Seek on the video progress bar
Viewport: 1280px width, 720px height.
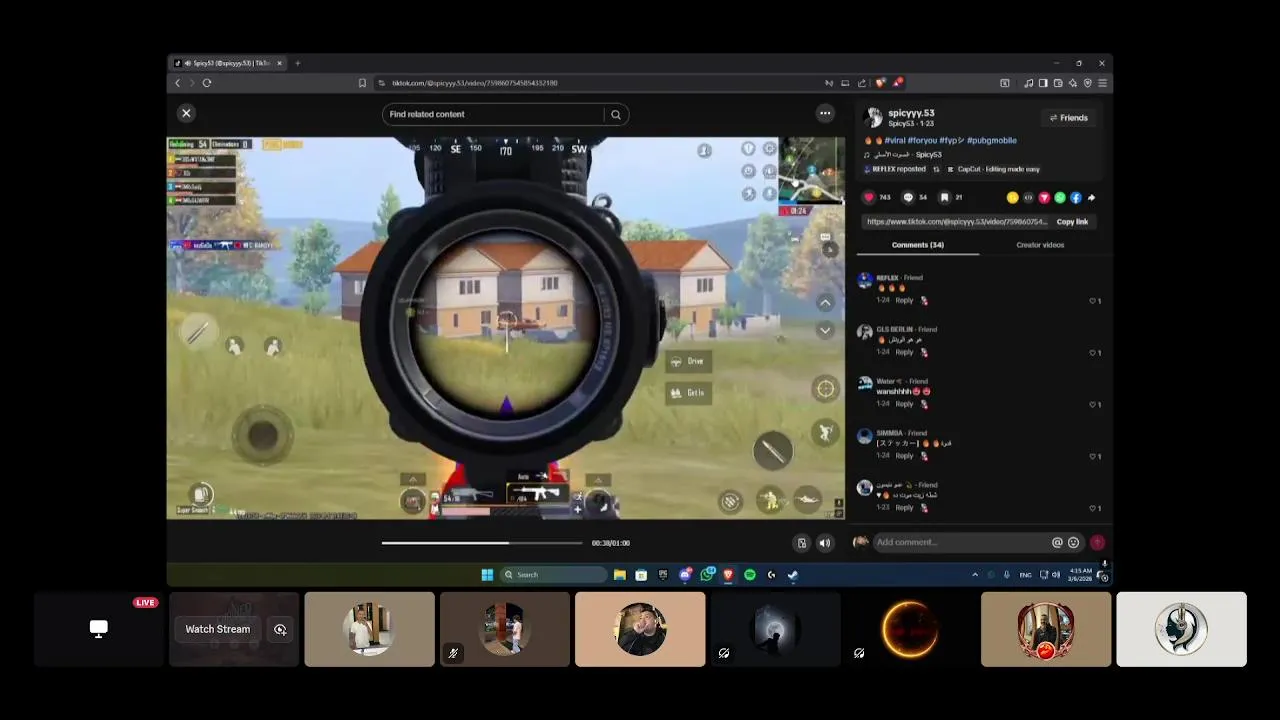point(481,543)
